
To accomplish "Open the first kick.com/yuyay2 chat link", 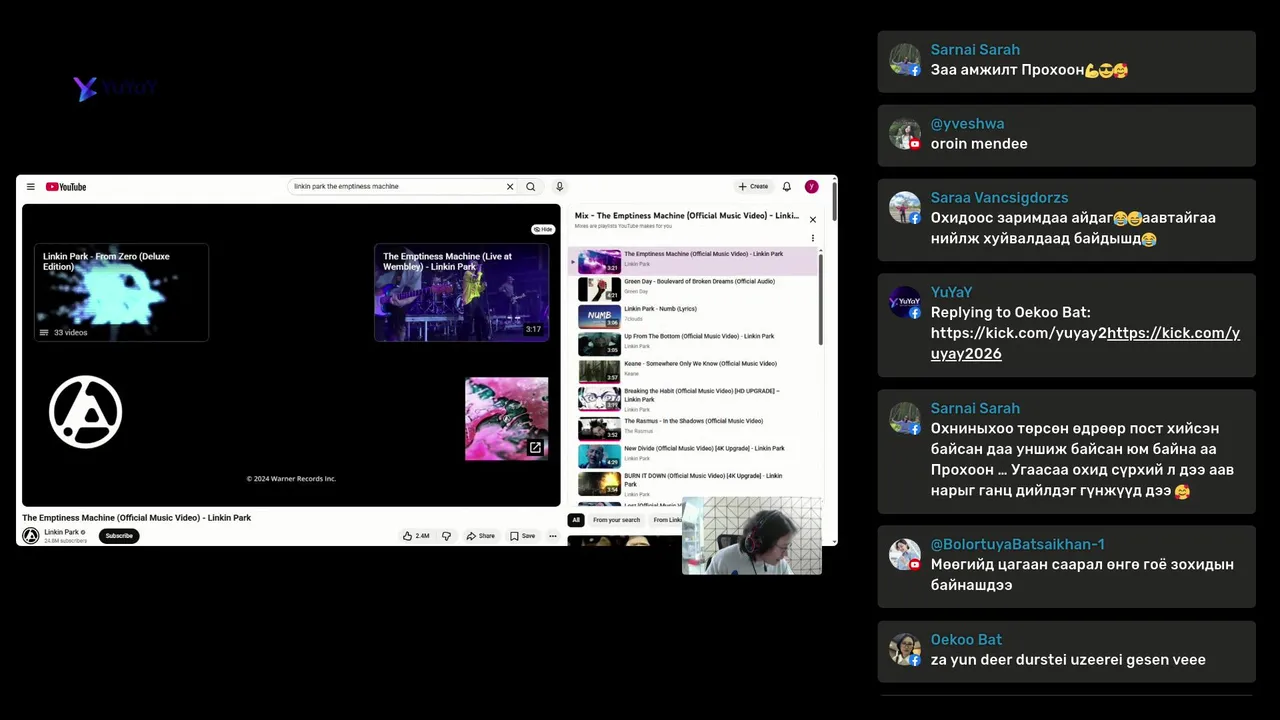I will tap(1019, 333).
